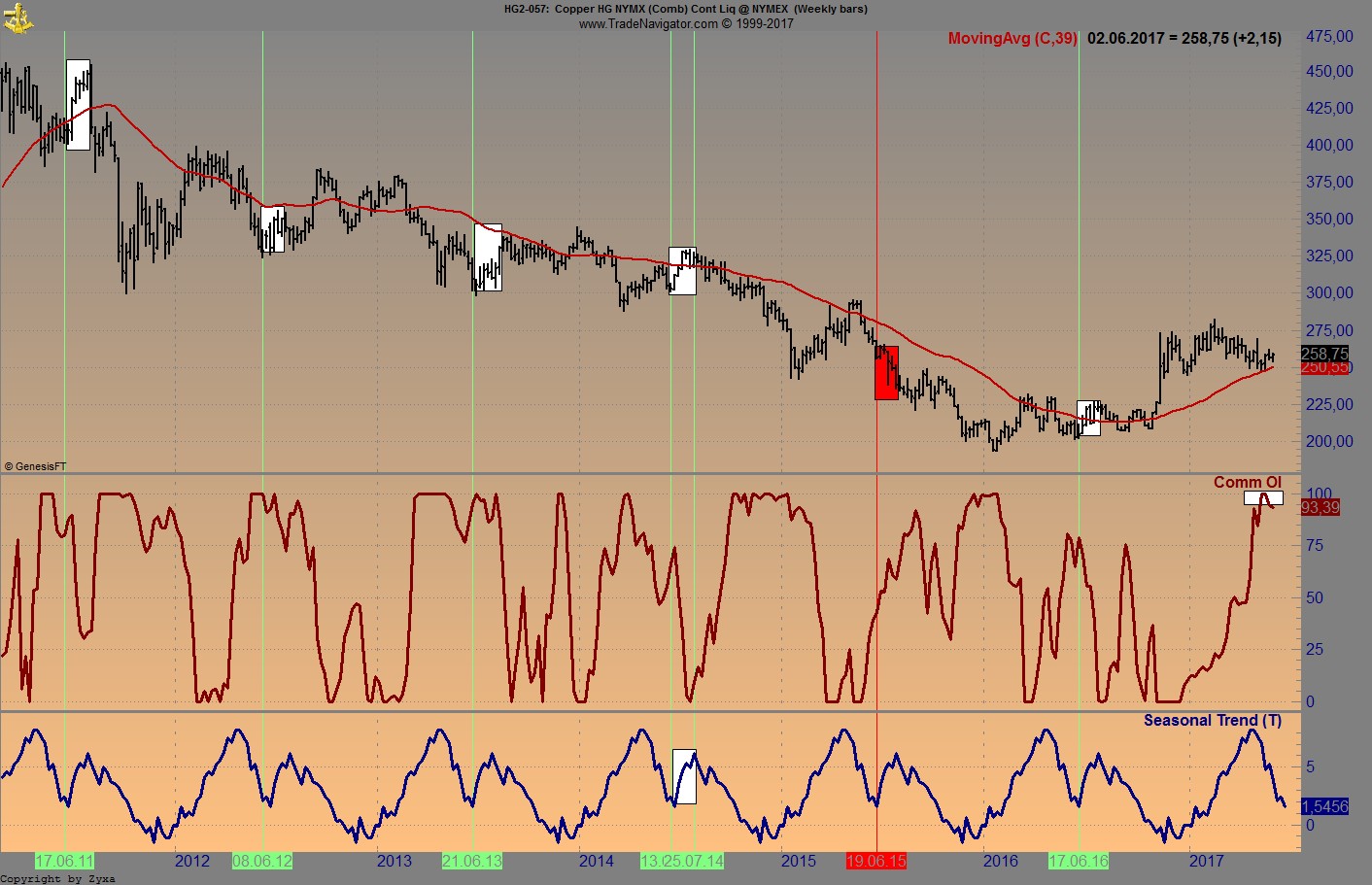
Task: Select the MovingAvg (C,39) indicator label
Action: pos(1012,40)
